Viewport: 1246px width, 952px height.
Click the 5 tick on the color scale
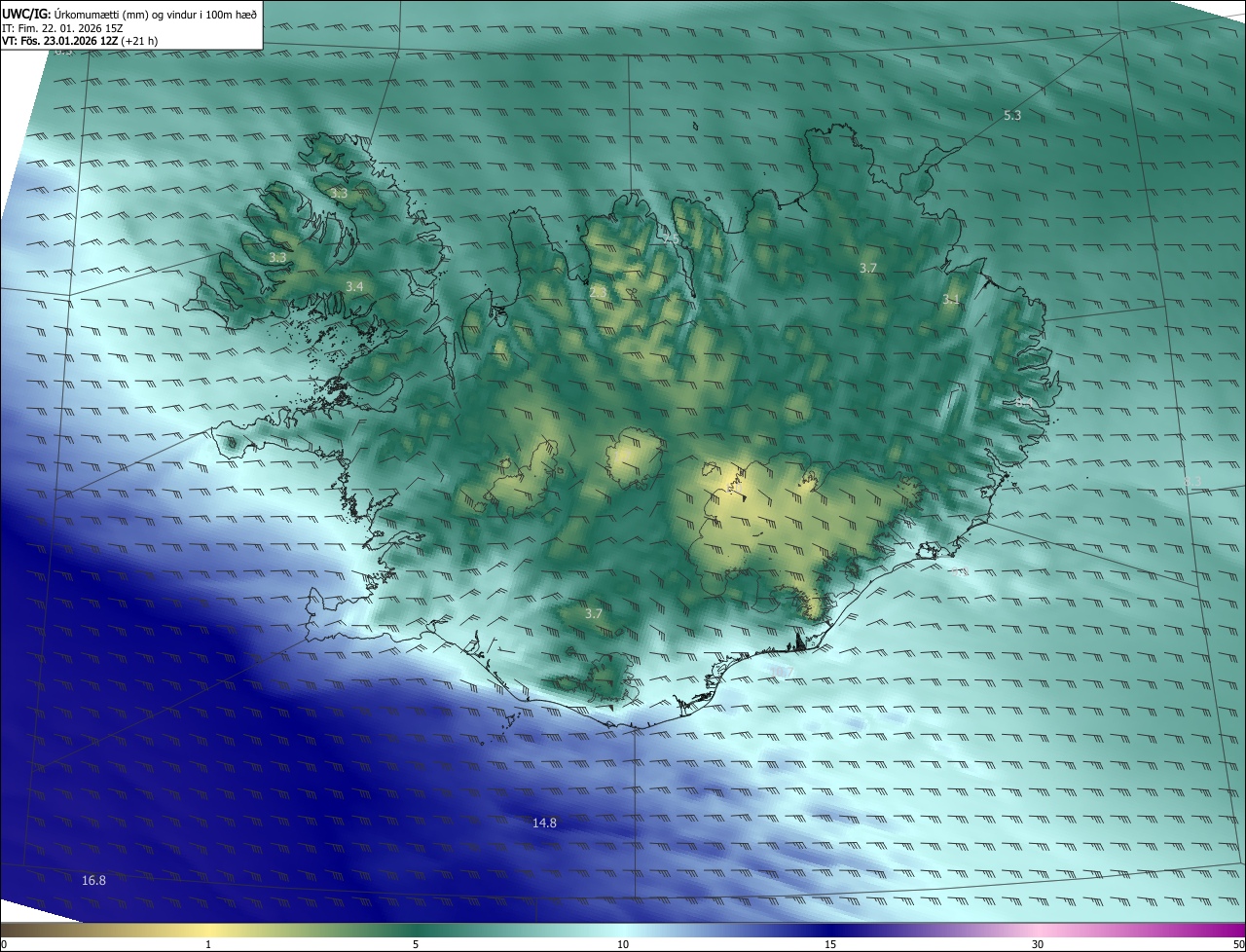tap(416, 944)
